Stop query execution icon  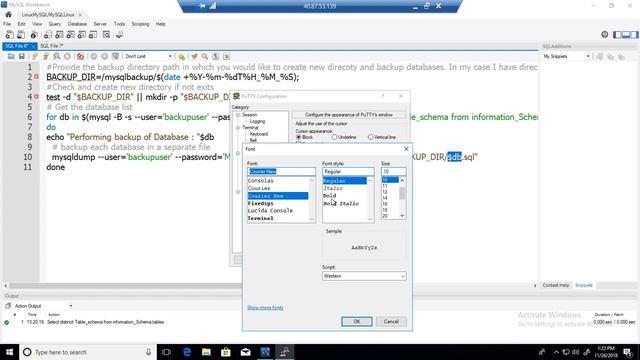coord(67,56)
